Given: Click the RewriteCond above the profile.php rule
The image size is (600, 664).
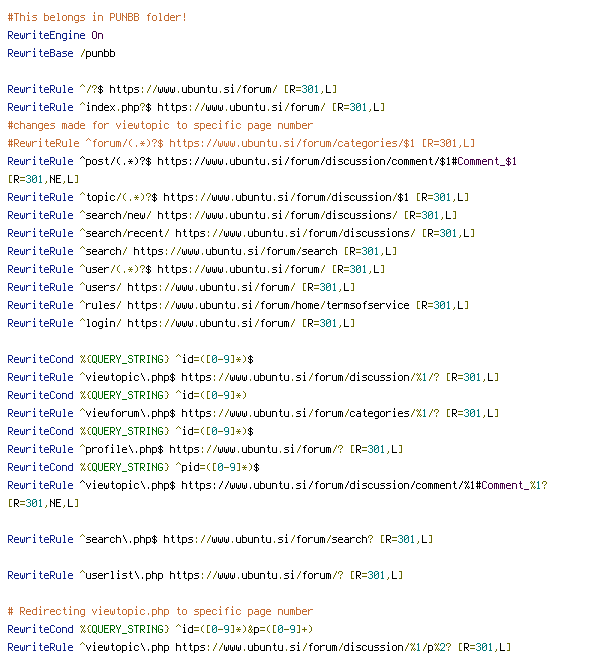Looking at the screenshot, I should pos(130,431).
